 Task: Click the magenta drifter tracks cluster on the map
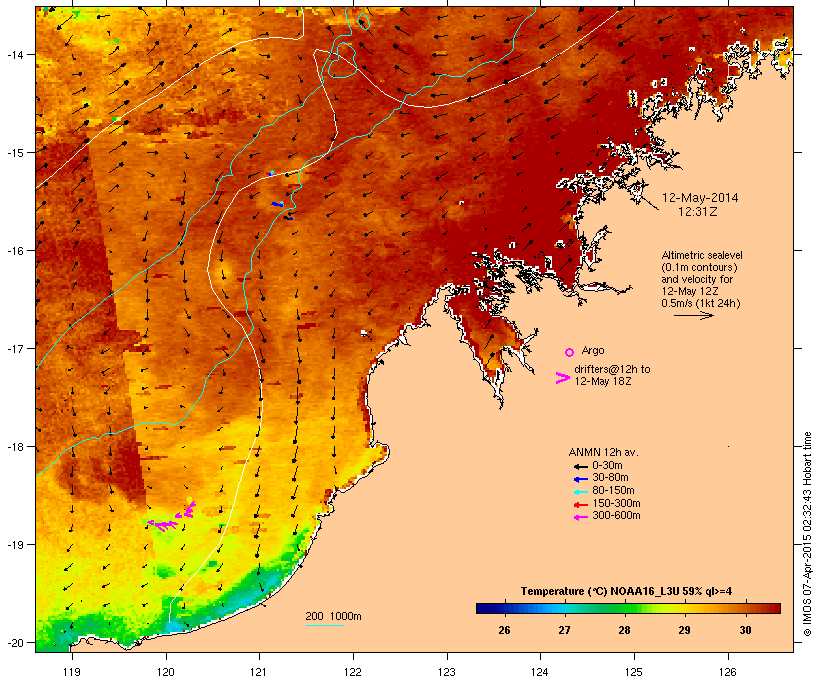(x=170, y=517)
